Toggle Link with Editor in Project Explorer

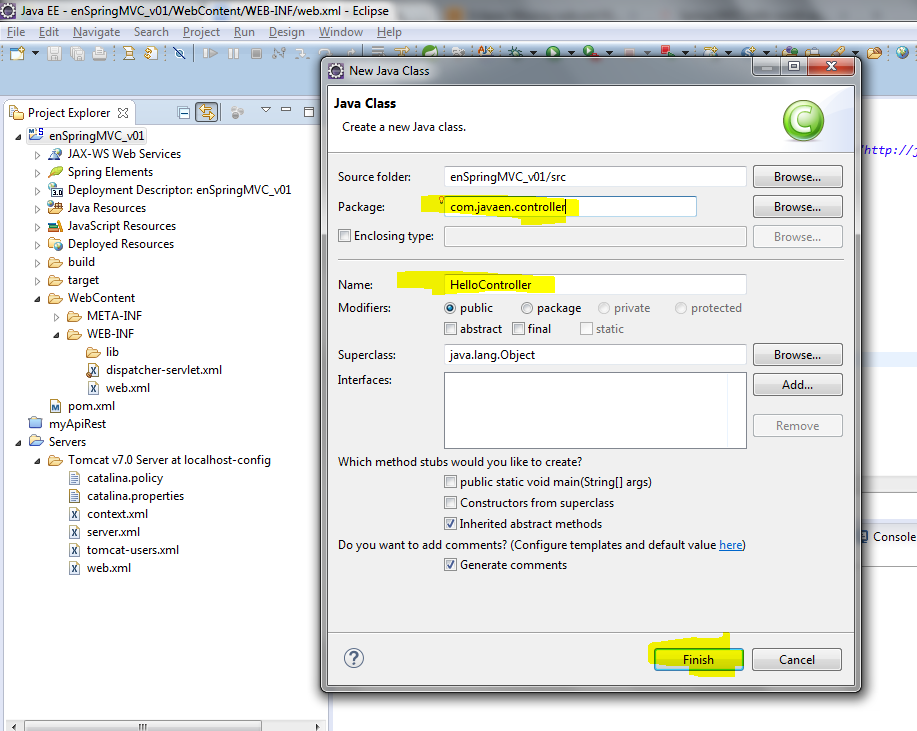click(x=207, y=112)
